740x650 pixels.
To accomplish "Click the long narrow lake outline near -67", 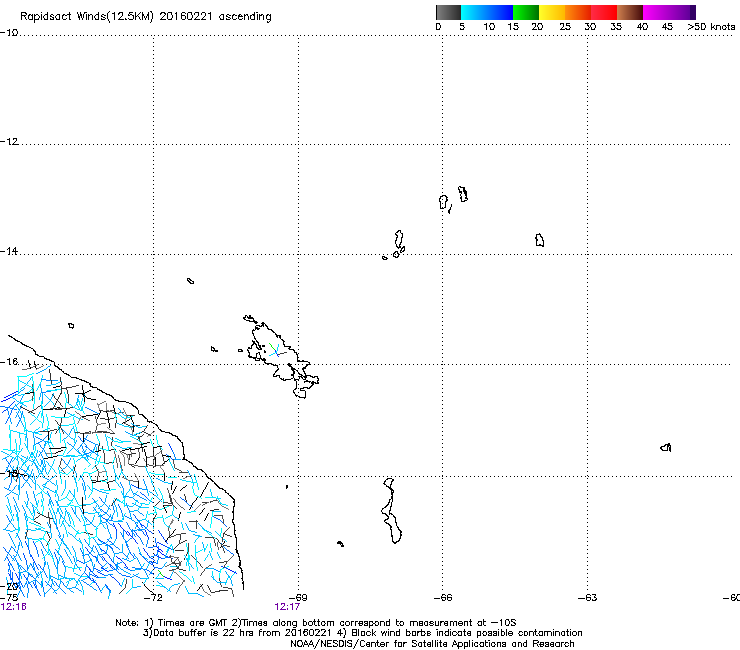I will [x=392, y=511].
